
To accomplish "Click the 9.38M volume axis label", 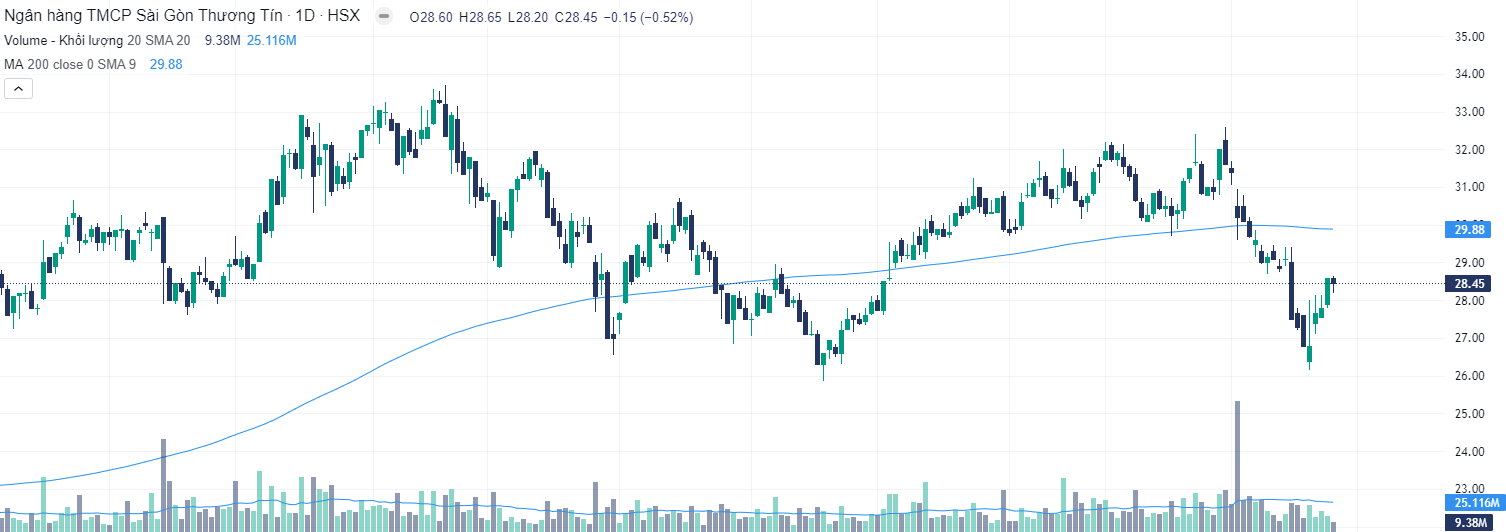I will point(1474,523).
